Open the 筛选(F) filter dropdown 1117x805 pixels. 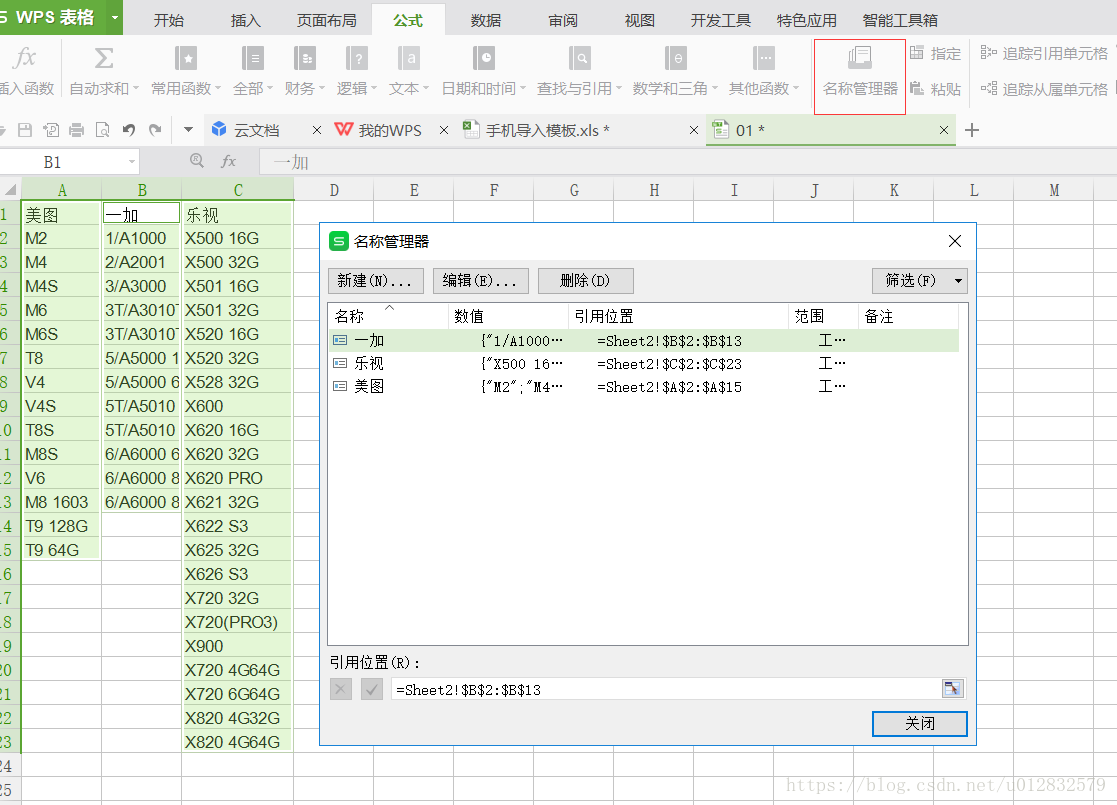920,281
